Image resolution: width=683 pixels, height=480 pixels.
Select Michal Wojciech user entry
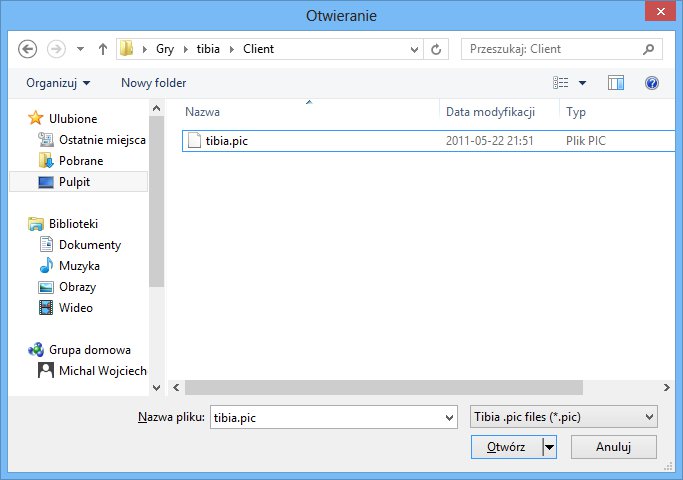click(x=102, y=371)
